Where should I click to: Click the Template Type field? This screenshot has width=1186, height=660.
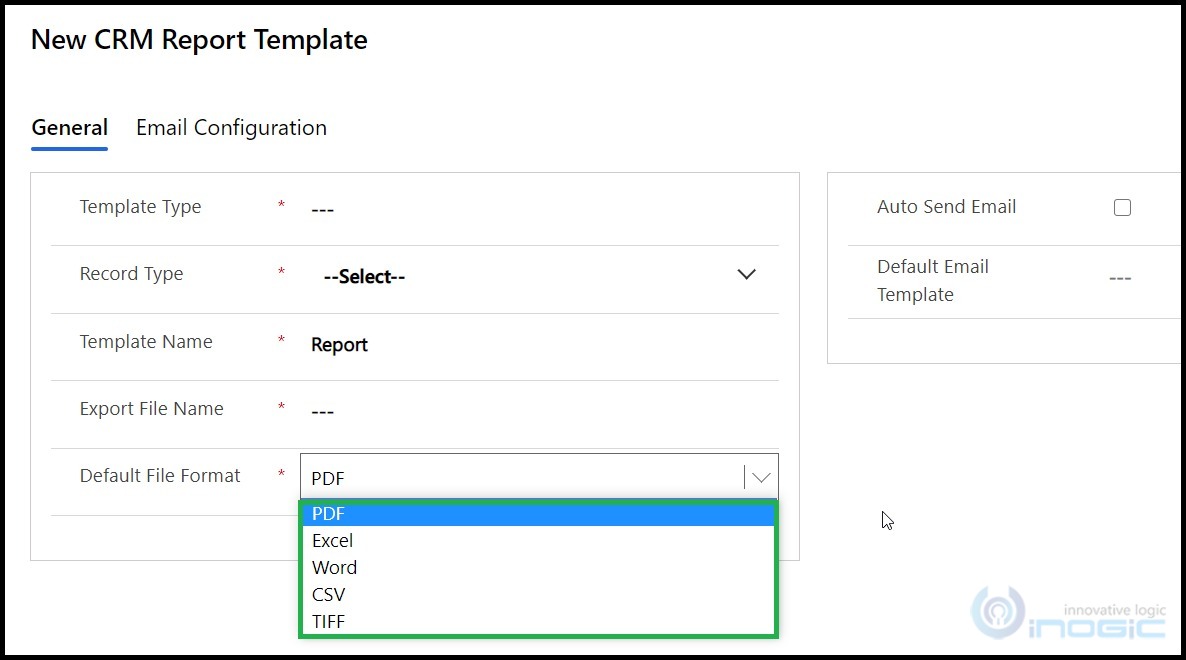539,209
